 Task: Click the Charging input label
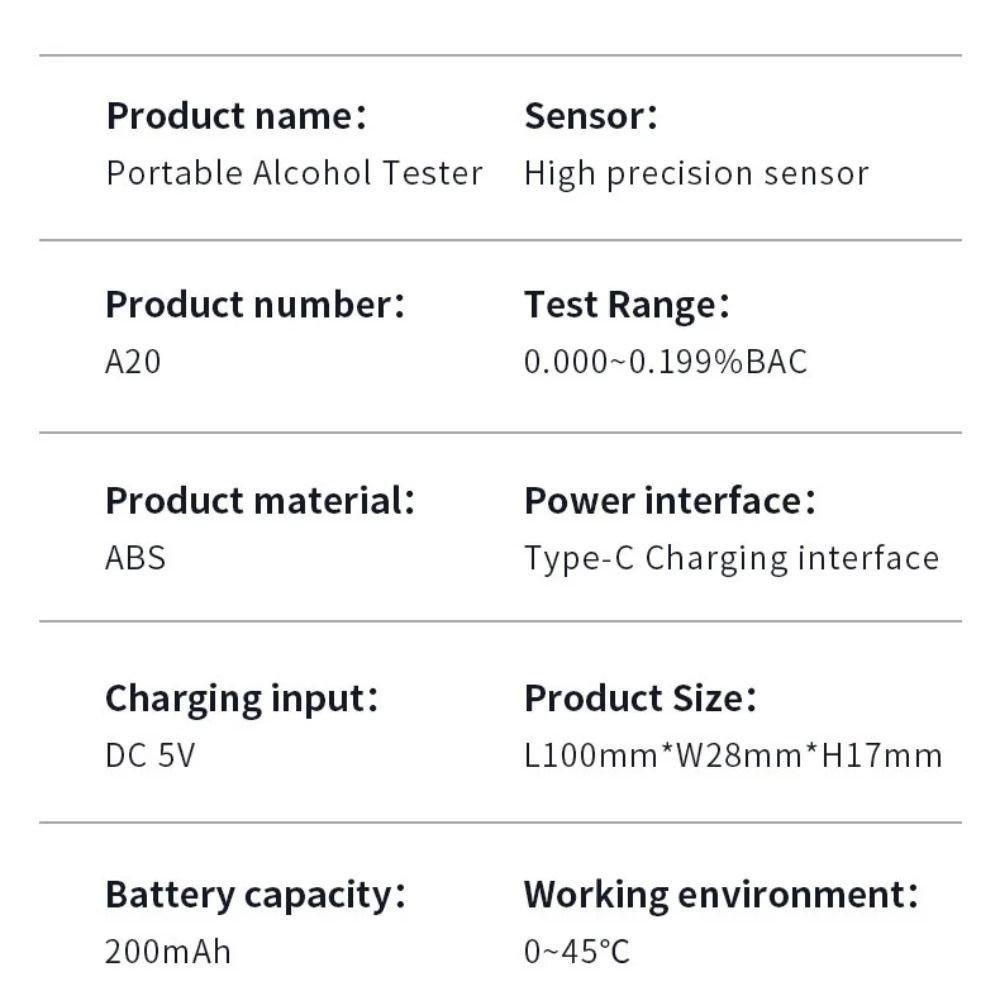pos(242,700)
